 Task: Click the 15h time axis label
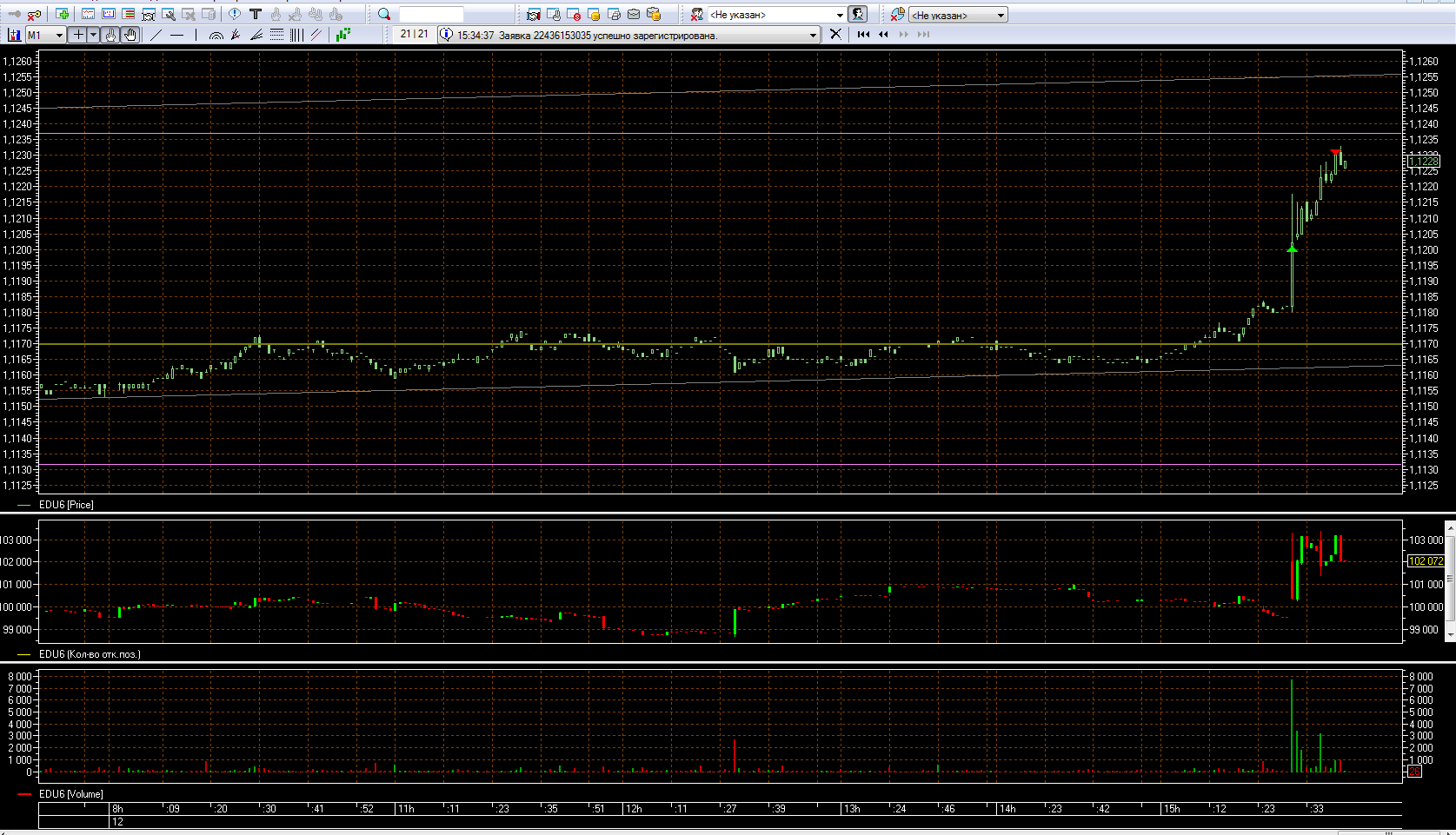(x=1171, y=809)
